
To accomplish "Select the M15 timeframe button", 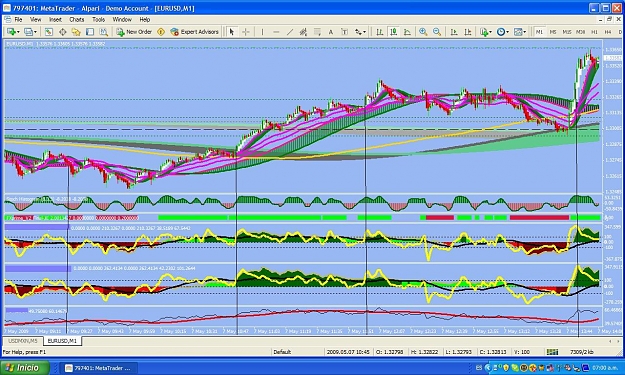I will click(x=566, y=32).
